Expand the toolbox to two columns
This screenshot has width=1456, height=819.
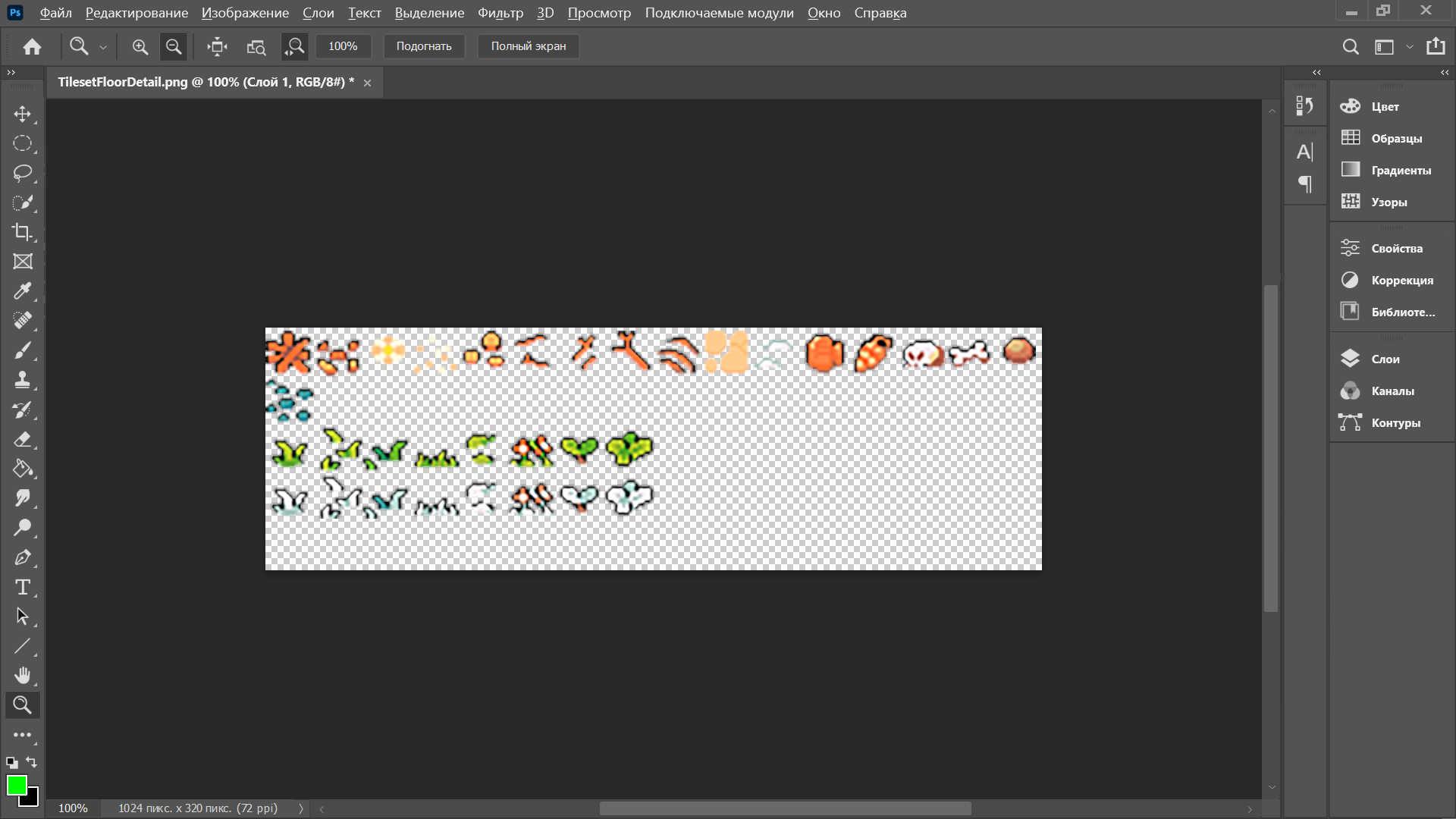[x=11, y=72]
